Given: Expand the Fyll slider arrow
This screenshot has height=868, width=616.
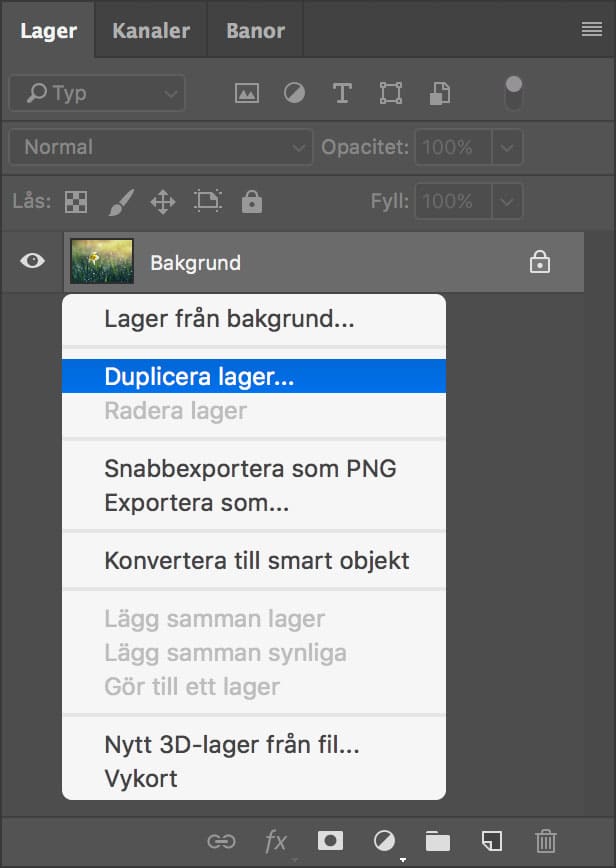Looking at the screenshot, I should pos(506,201).
